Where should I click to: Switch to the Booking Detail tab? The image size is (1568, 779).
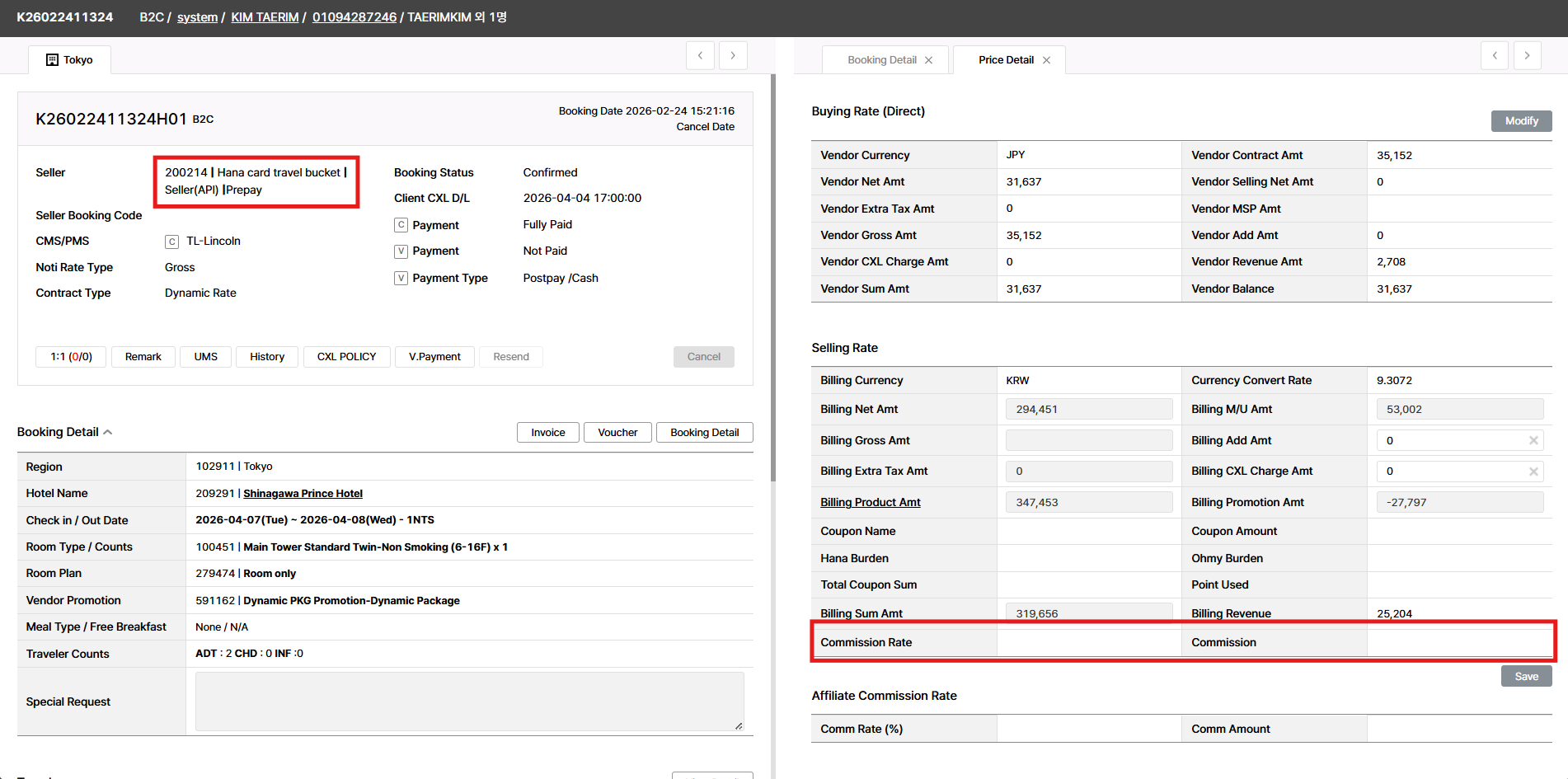(881, 60)
